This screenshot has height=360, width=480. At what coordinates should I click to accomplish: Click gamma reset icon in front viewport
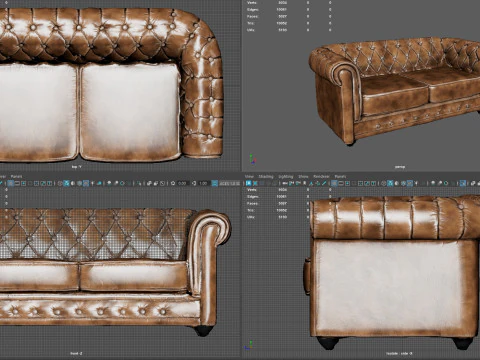click(x=194, y=183)
